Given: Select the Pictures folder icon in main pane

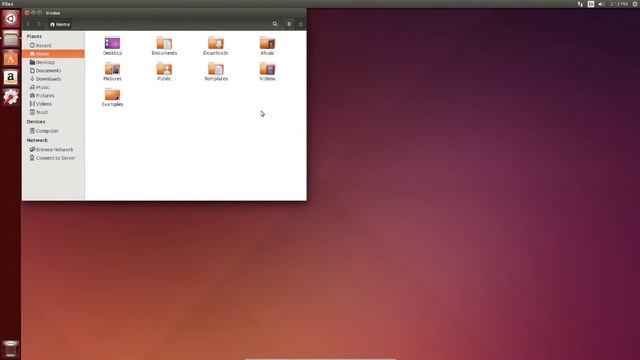Looking at the screenshot, I should coord(112,69).
